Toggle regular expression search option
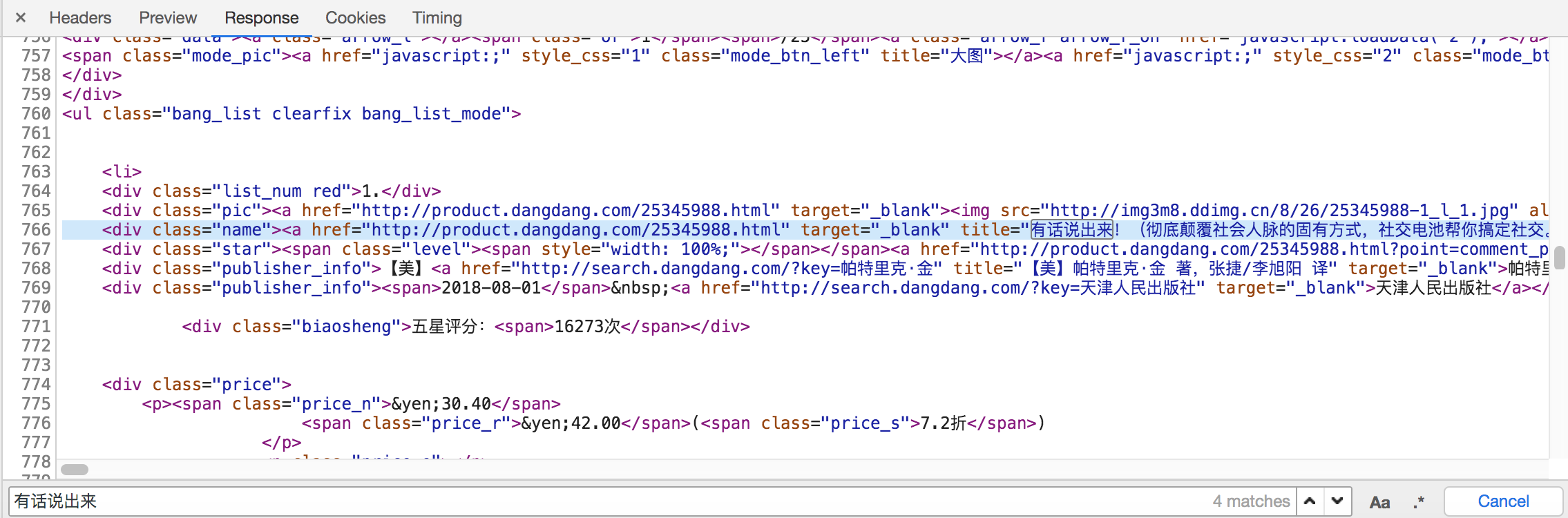 tap(1418, 502)
